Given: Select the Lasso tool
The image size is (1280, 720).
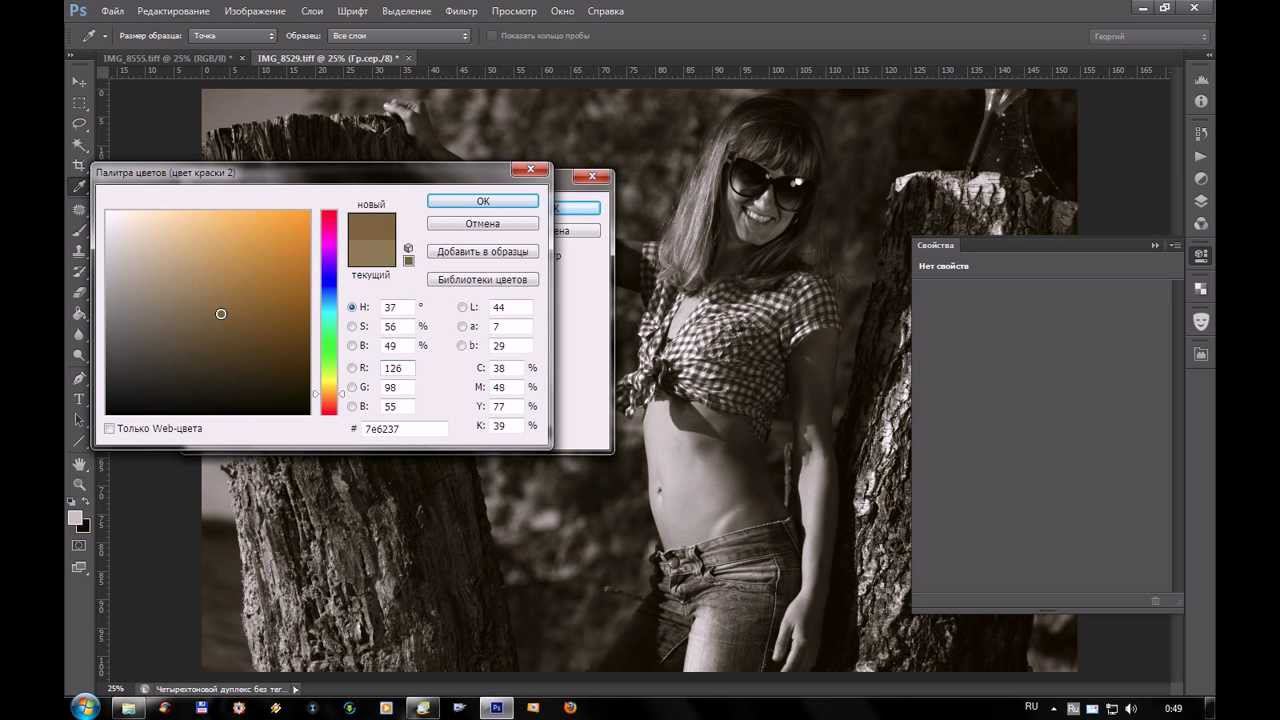Looking at the screenshot, I should point(79,124).
